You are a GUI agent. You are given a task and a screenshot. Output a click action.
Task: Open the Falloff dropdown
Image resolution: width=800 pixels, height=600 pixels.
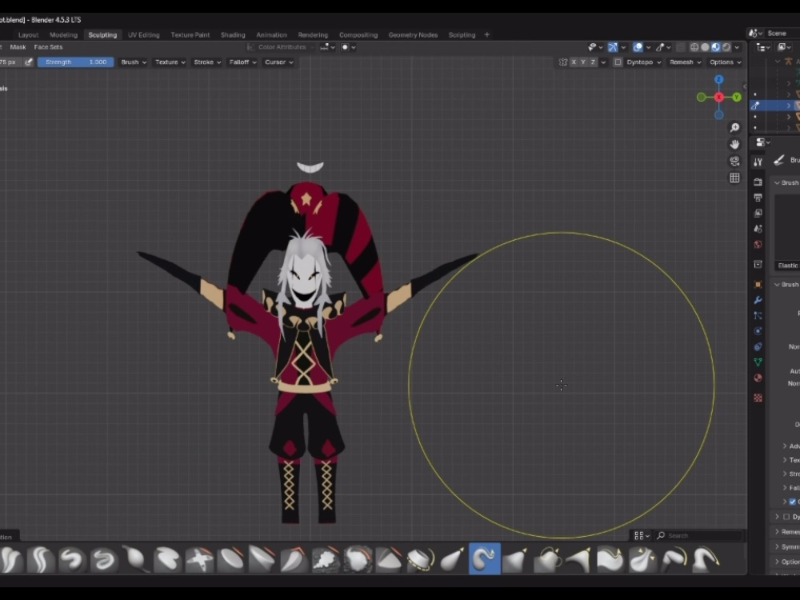[x=242, y=62]
